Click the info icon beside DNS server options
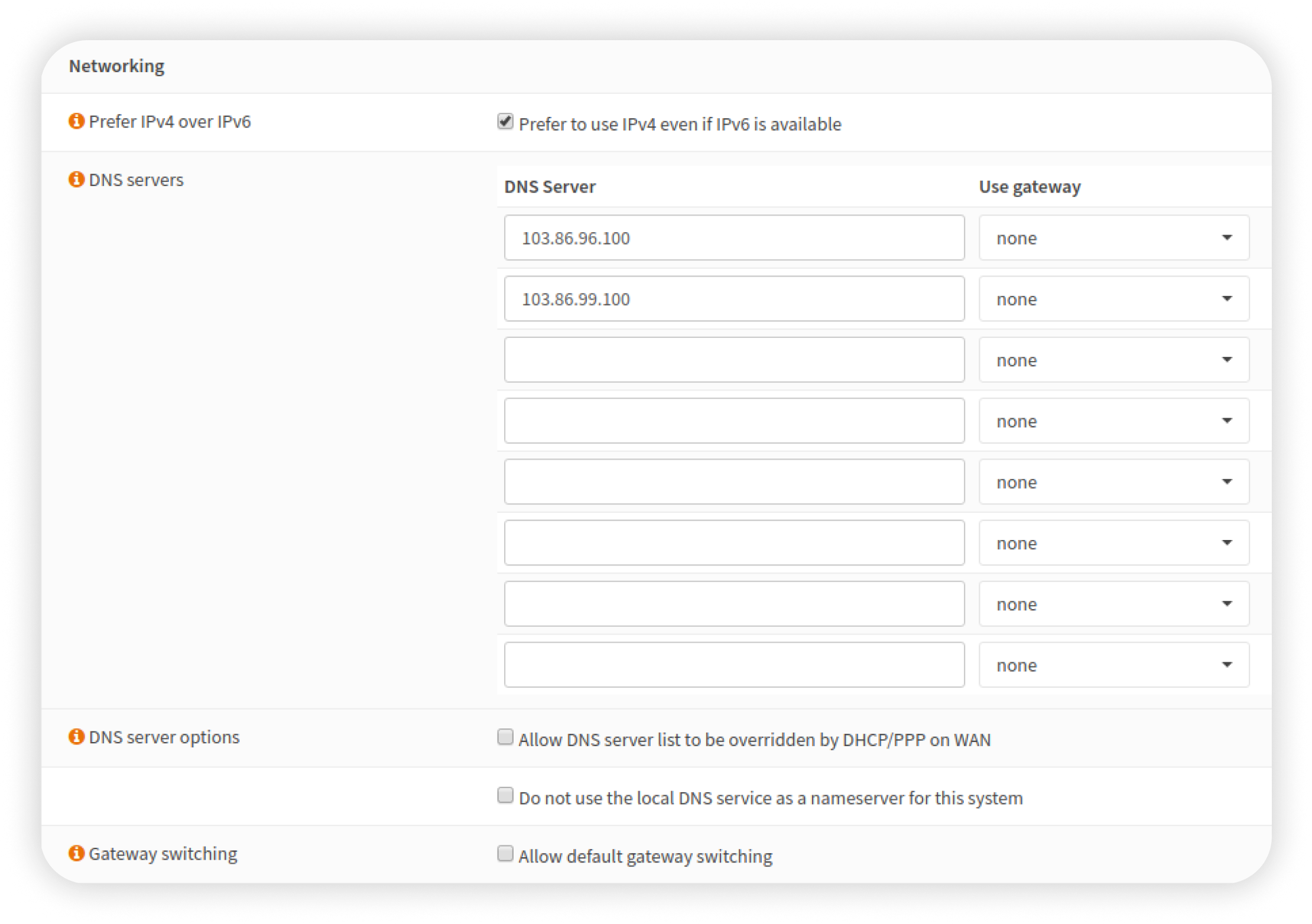The height and width of the screenshot is (924, 1312). [x=76, y=737]
